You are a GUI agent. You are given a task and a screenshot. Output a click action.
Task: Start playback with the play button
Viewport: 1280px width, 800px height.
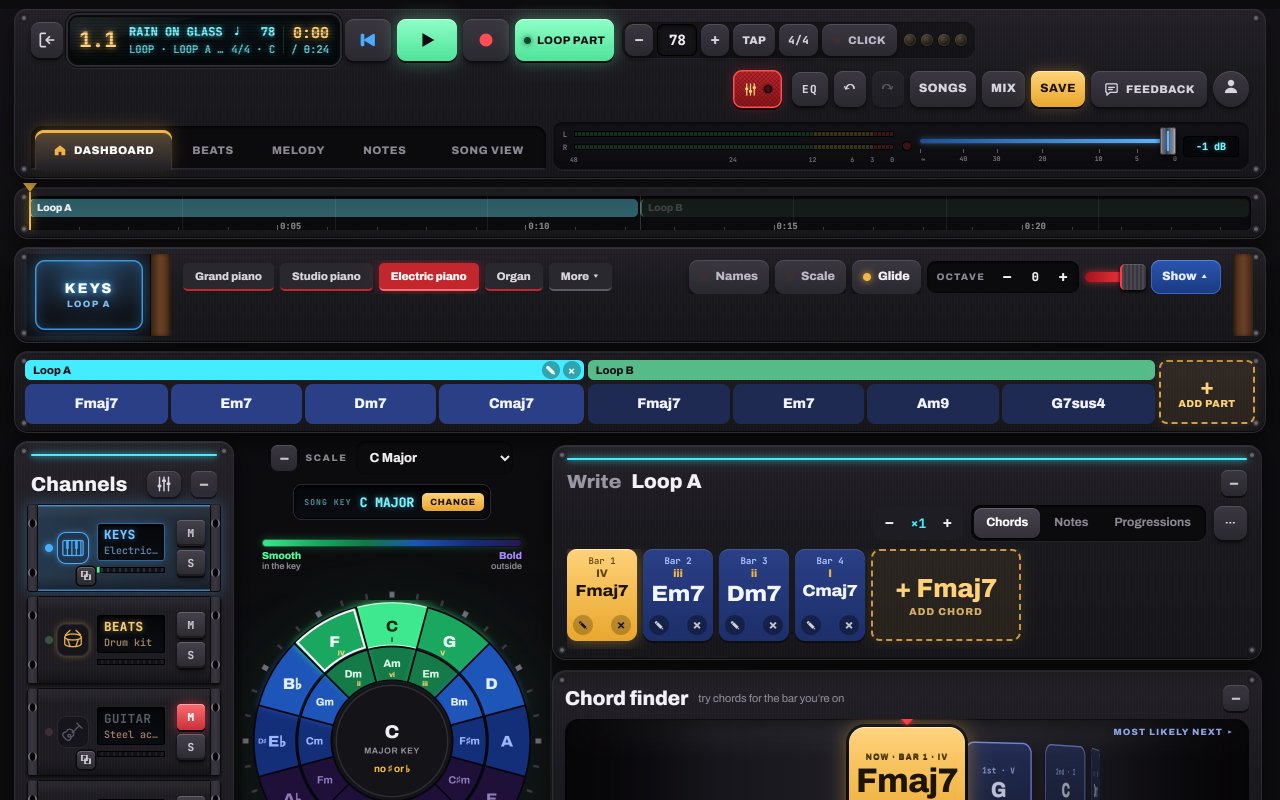tap(427, 40)
